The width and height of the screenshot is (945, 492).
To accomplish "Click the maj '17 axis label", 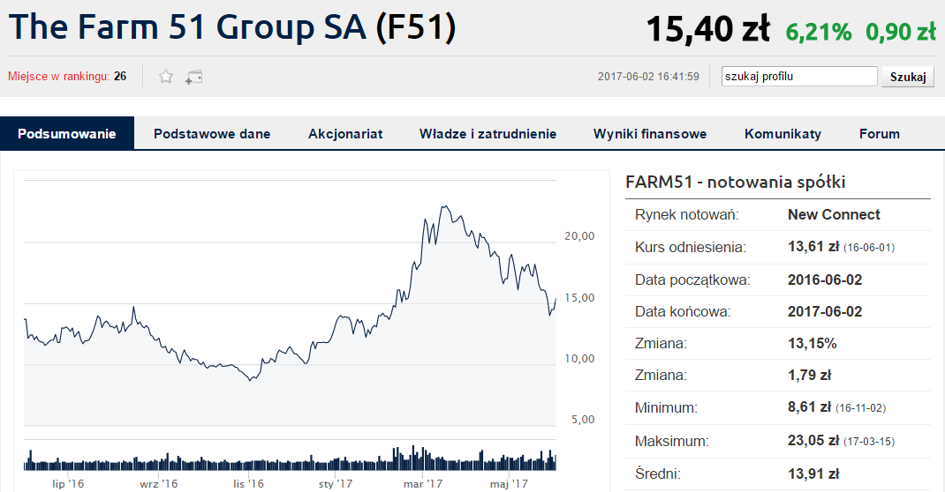I will click(508, 484).
